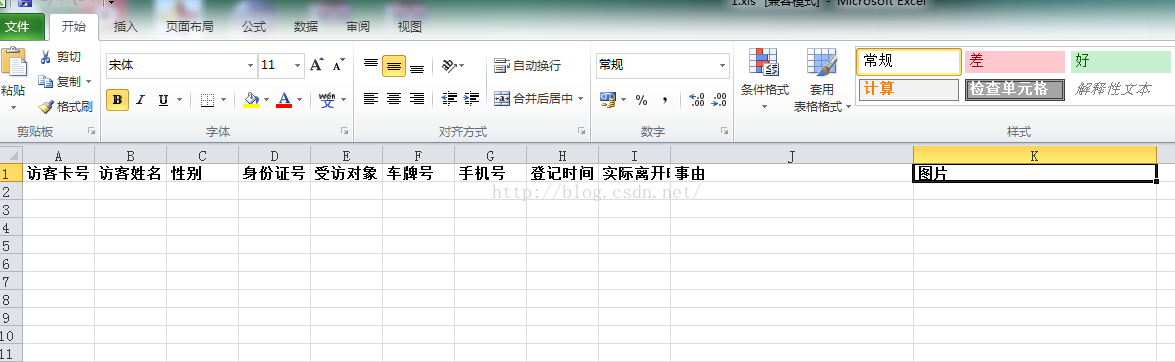This screenshot has width=1175, height=362.
Task: Select cell containing 访客姓名
Action: pos(130,174)
